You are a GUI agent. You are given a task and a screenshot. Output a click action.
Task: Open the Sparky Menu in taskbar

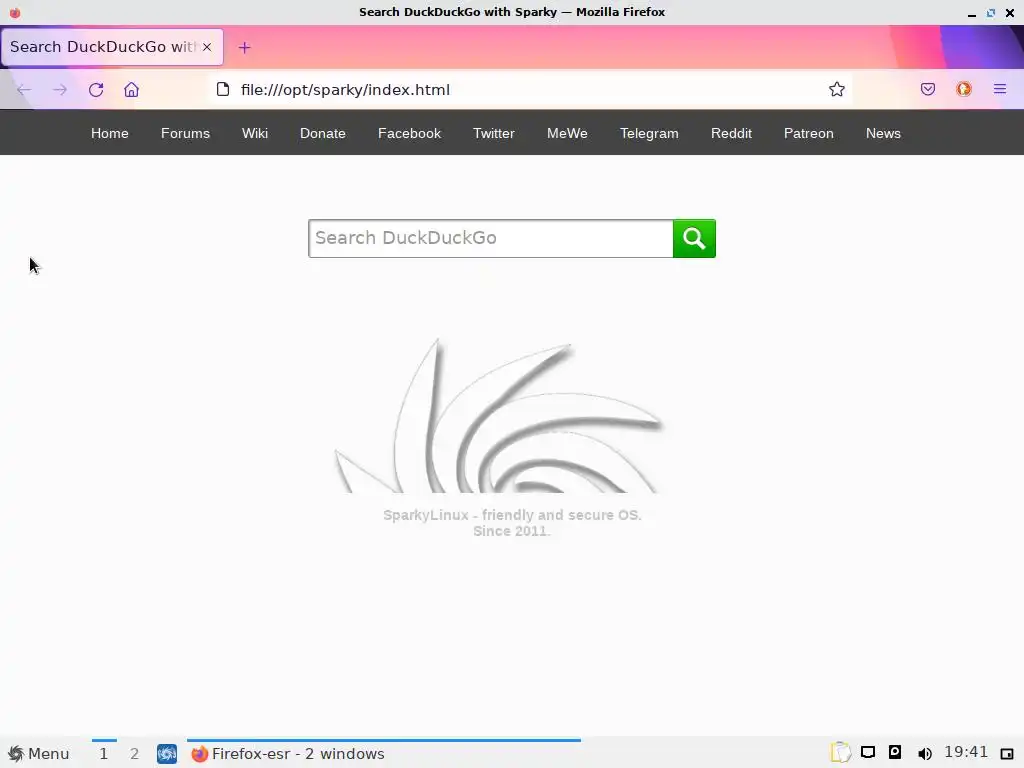tap(39, 754)
